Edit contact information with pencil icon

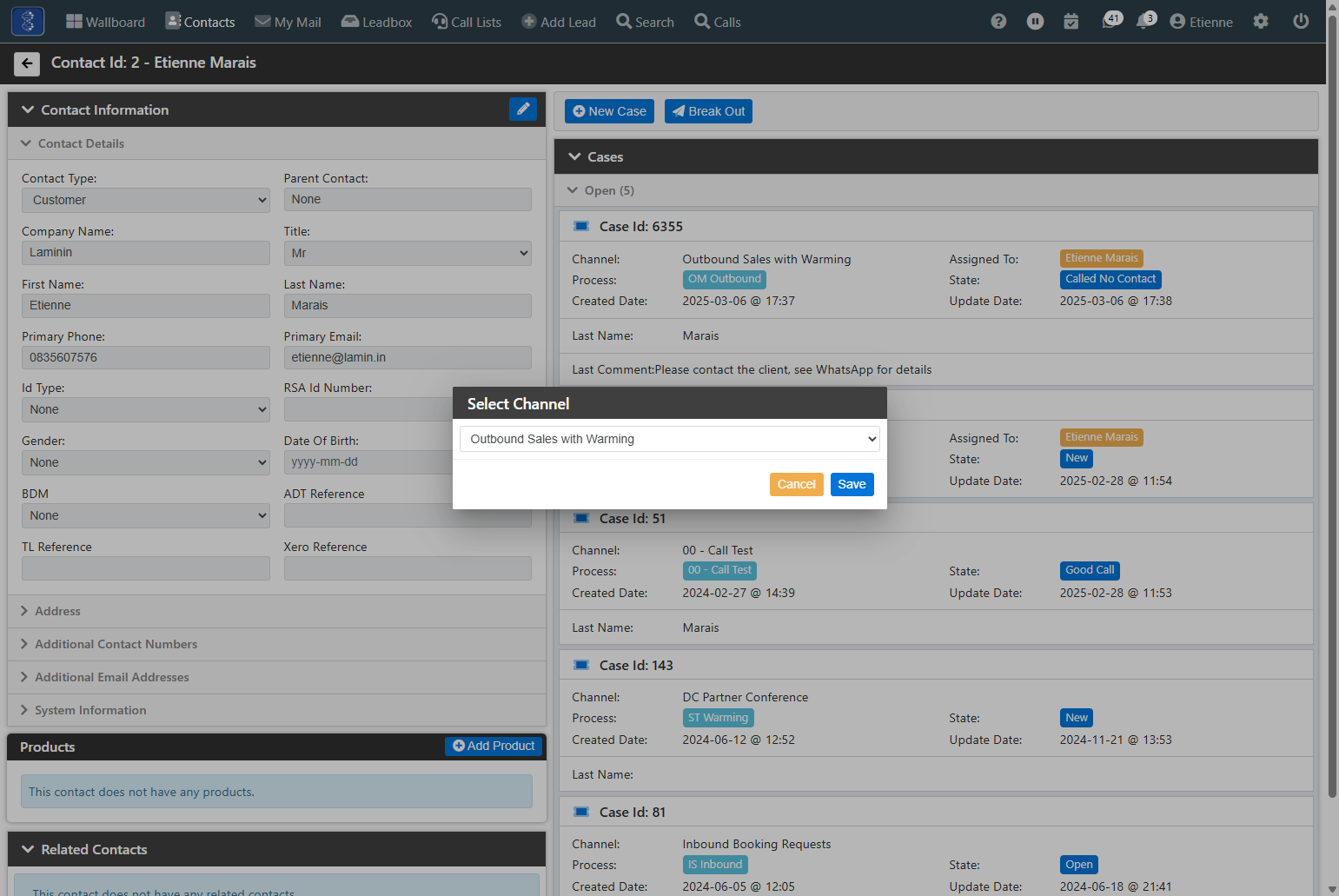pyautogui.click(x=523, y=109)
